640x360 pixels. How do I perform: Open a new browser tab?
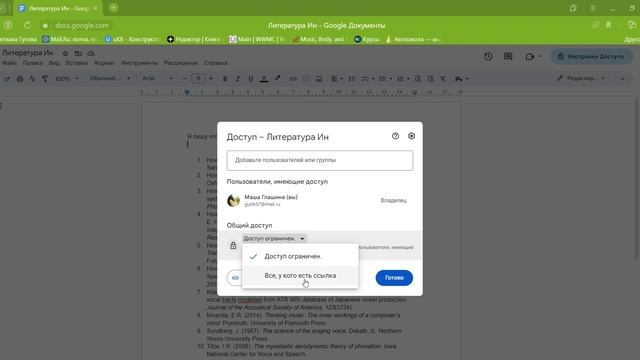[113, 8]
